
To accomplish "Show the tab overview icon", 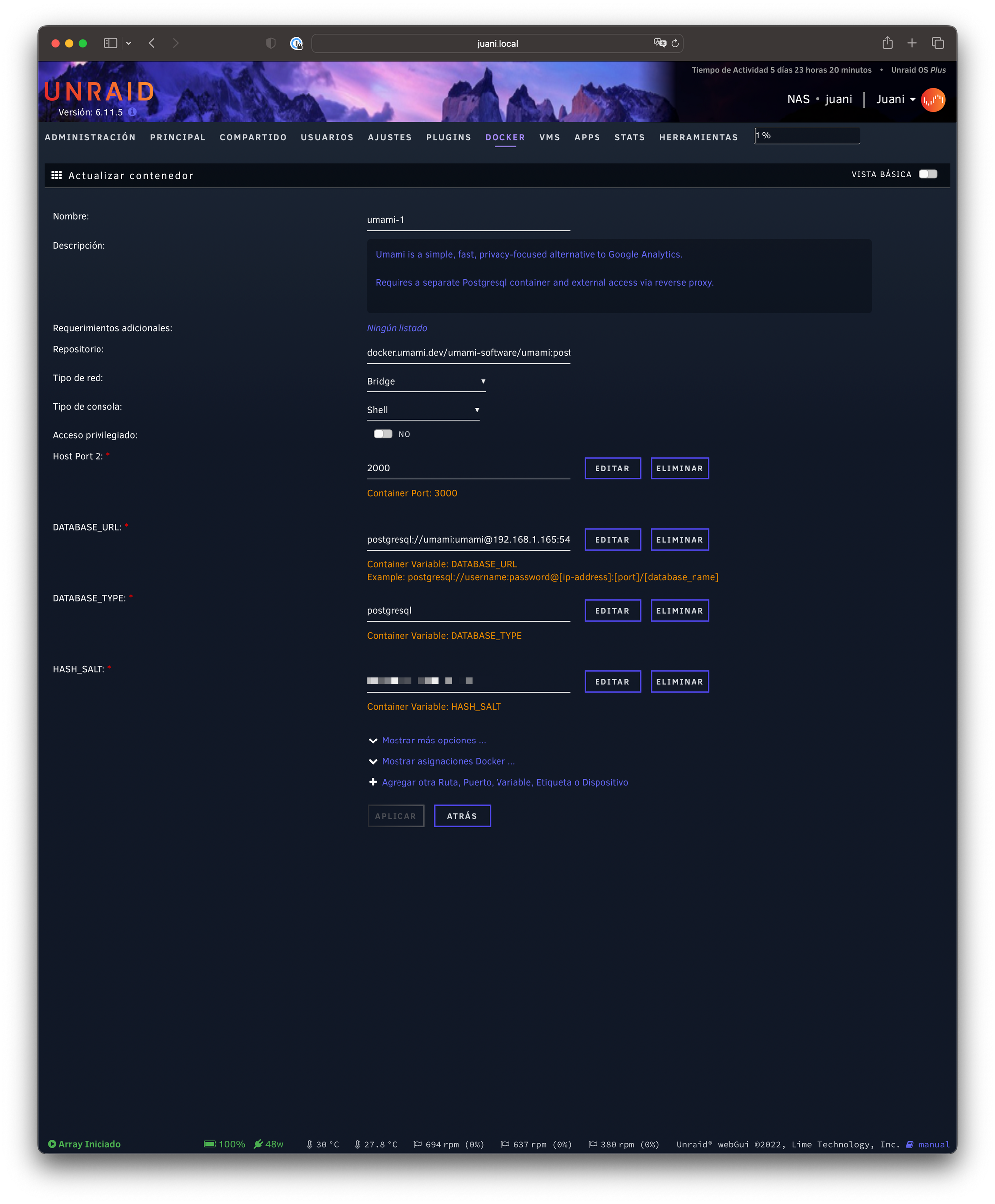I will coord(938,43).
